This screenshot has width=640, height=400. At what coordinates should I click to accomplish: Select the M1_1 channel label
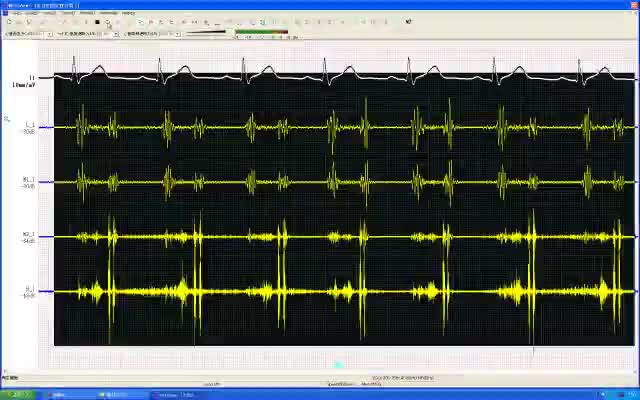pyautogui.click(x=29, y=180)
